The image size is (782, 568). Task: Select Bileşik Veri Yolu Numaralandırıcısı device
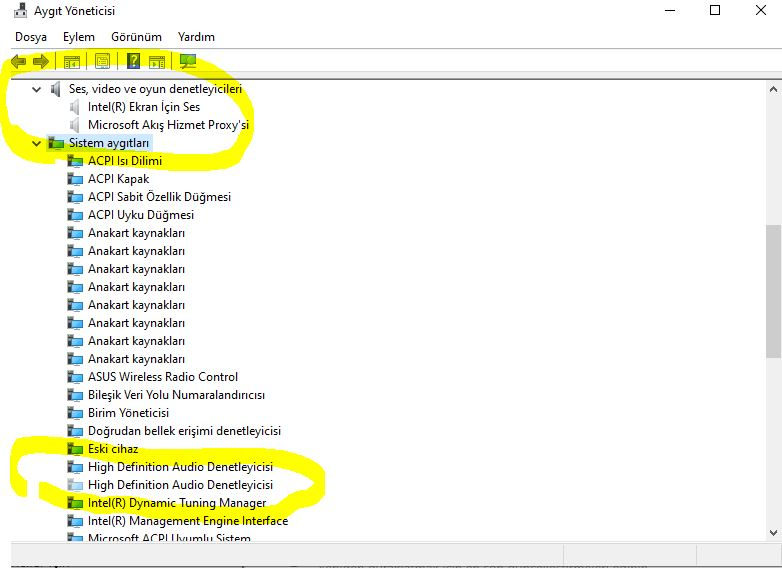coord(176,395)
